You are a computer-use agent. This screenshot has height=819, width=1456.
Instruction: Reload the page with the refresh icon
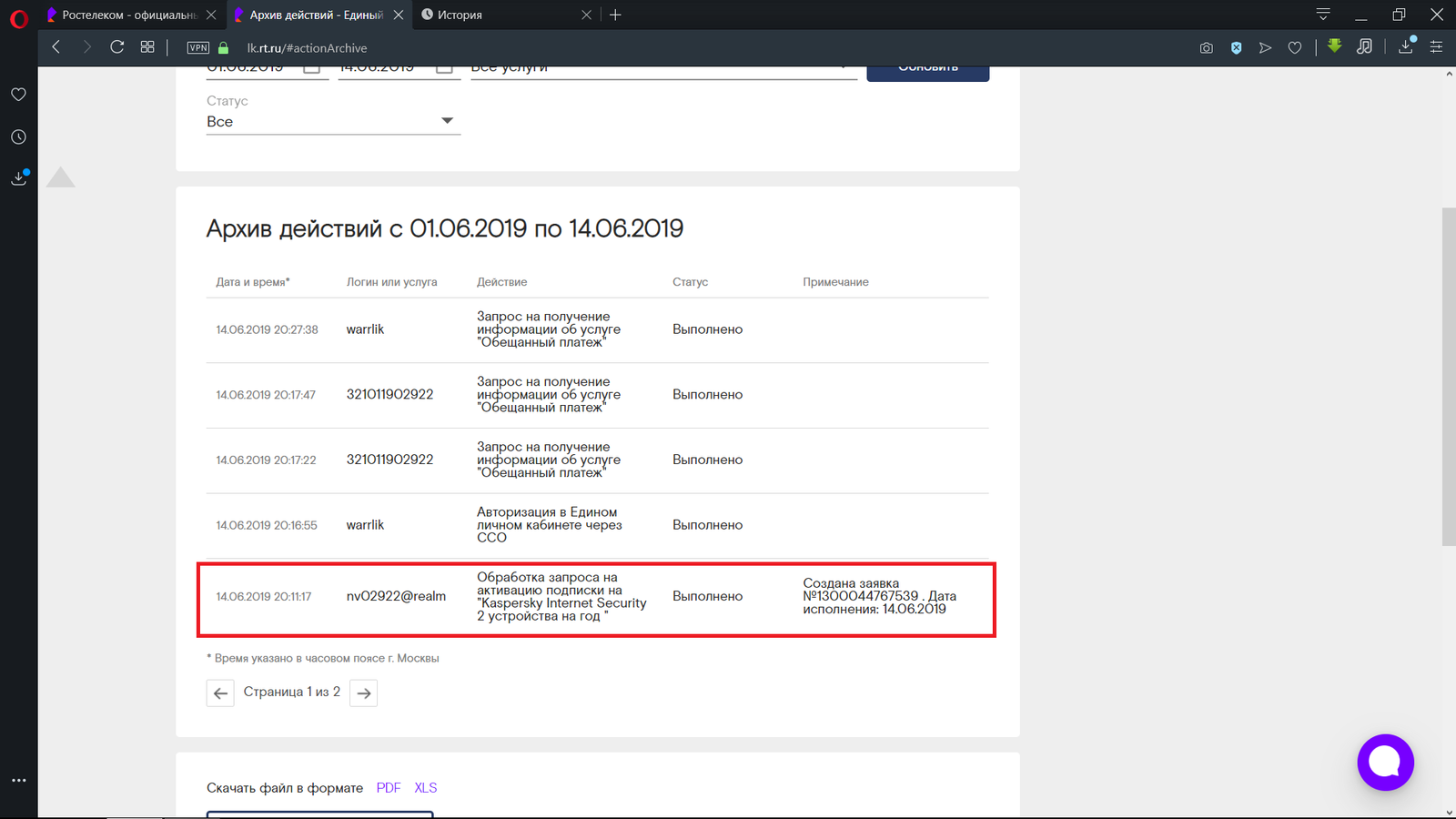[117, 47]
